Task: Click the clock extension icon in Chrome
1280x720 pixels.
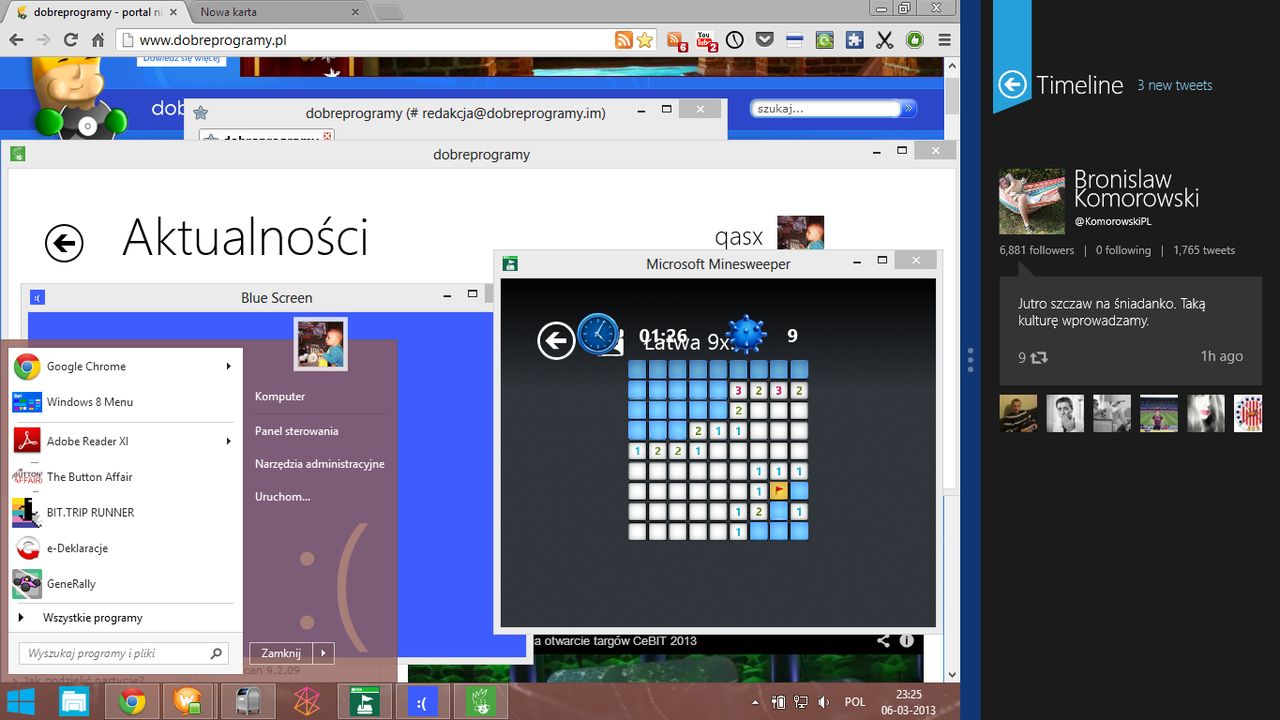Action: tap(735, 40)
